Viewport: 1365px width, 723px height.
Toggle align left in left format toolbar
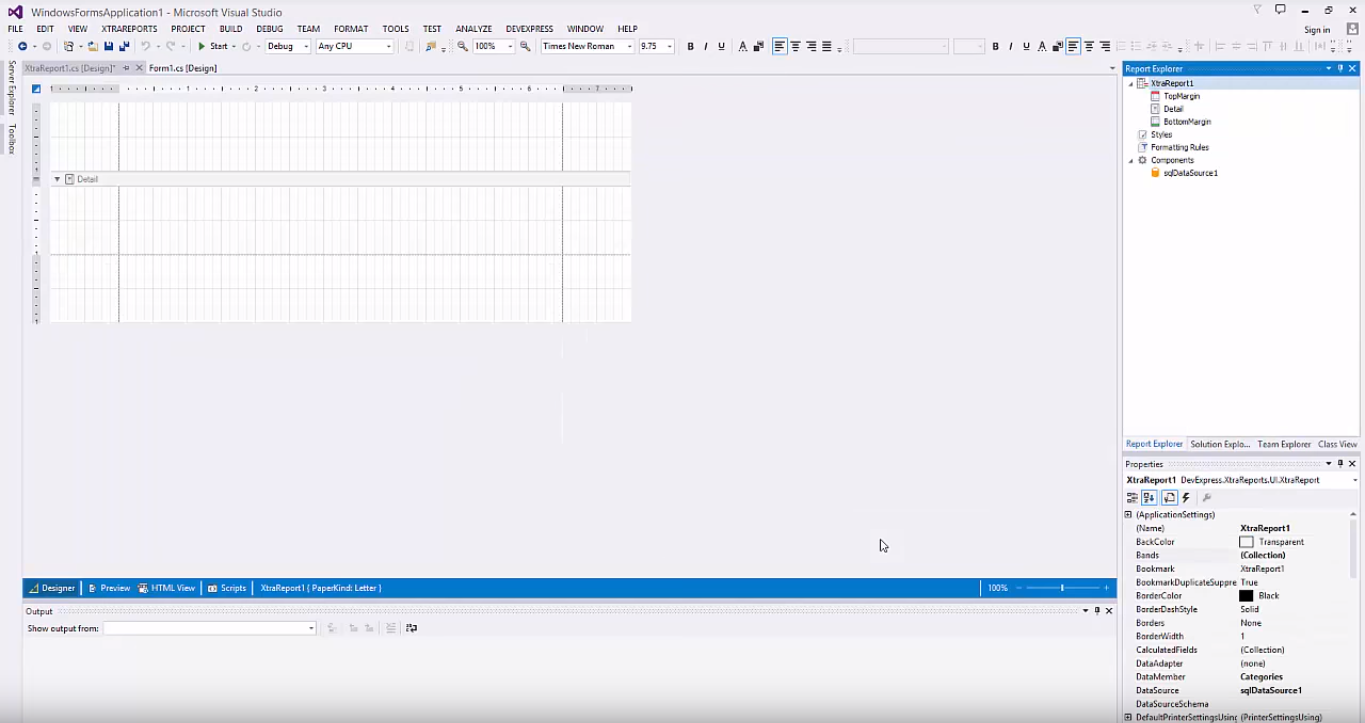tap(779, 46)
